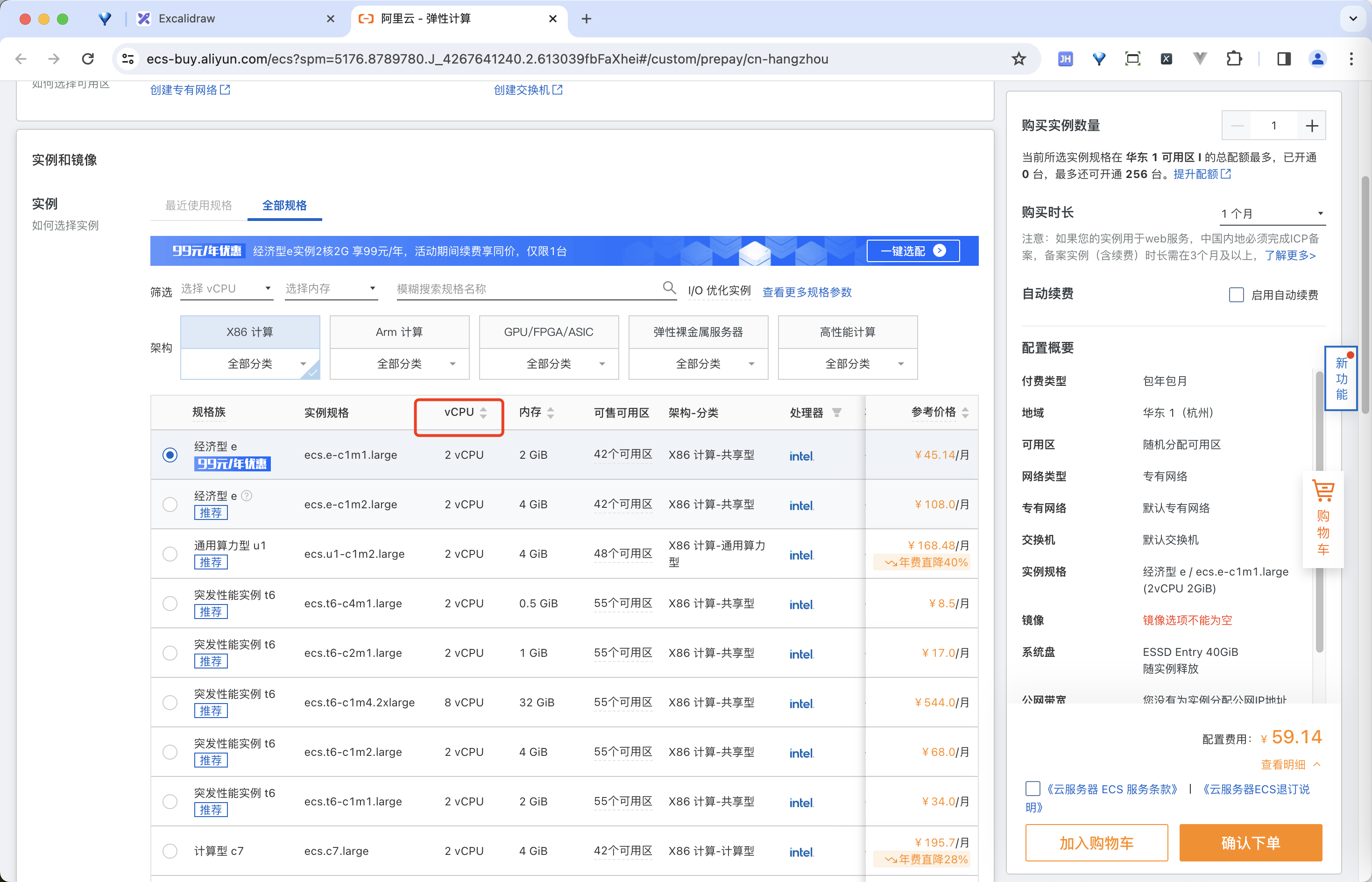Viewport: 1372px width, 882px height.
Task: Open site information icon in address bar
Action: [128, 58]
